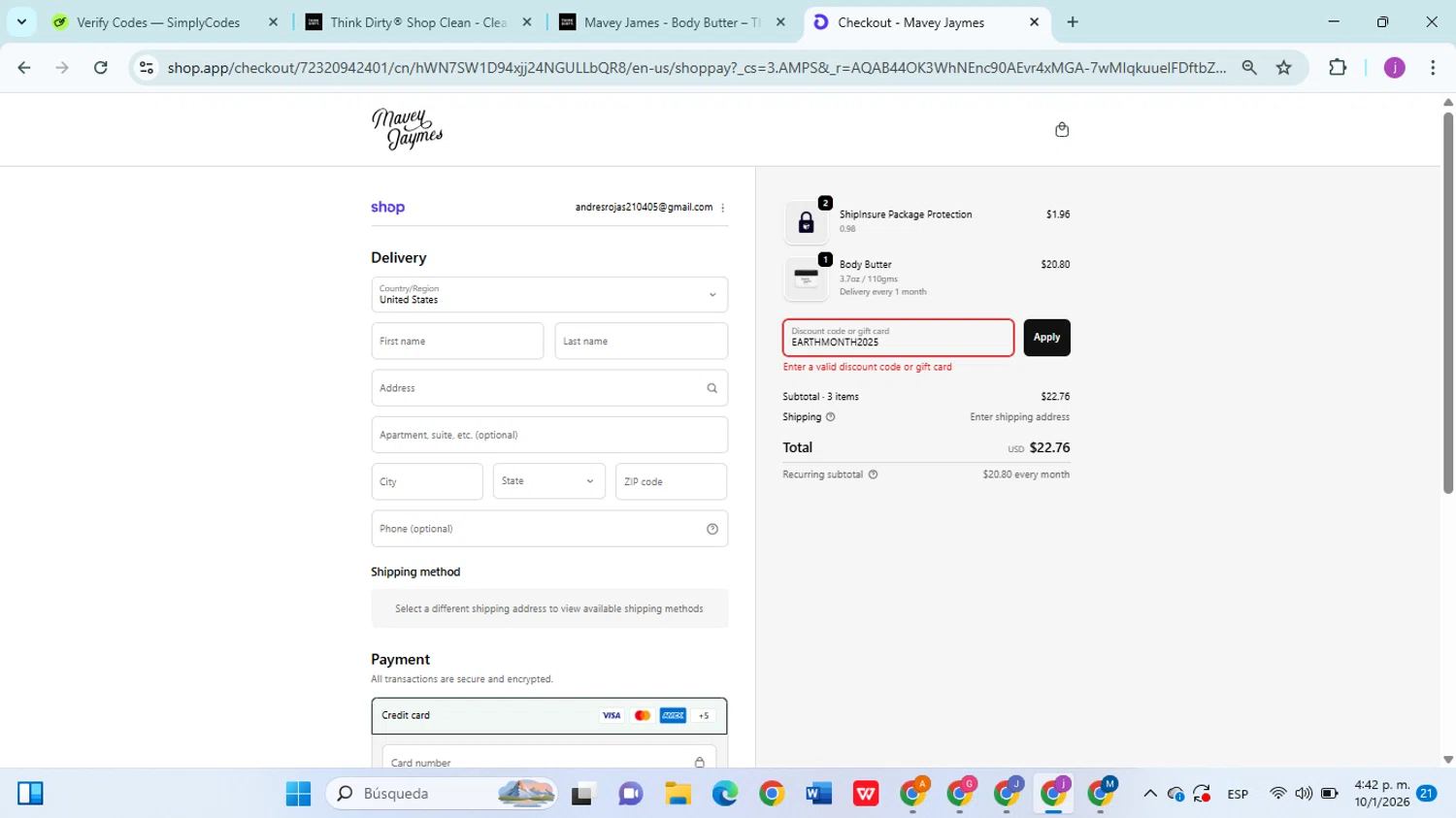Click the Wi-Fi network tray icon
Screen dimensions: 1456x818
1277,794
